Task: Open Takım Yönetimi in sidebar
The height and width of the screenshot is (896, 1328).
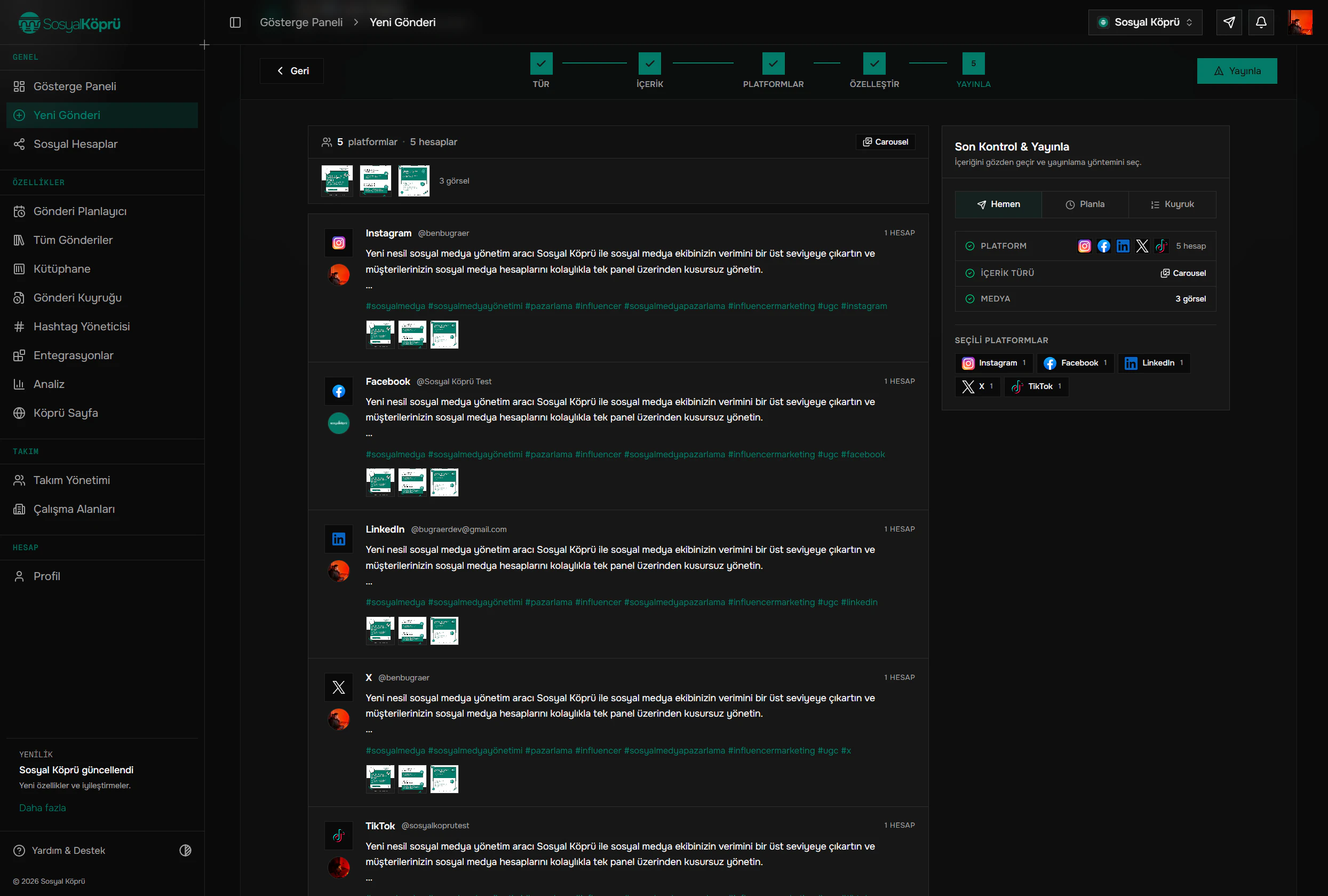Action: (102, 480)
